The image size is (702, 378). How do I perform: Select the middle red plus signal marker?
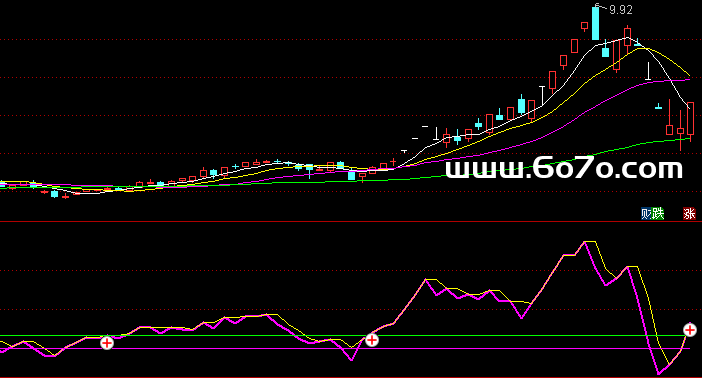click(x=372, y=340)
